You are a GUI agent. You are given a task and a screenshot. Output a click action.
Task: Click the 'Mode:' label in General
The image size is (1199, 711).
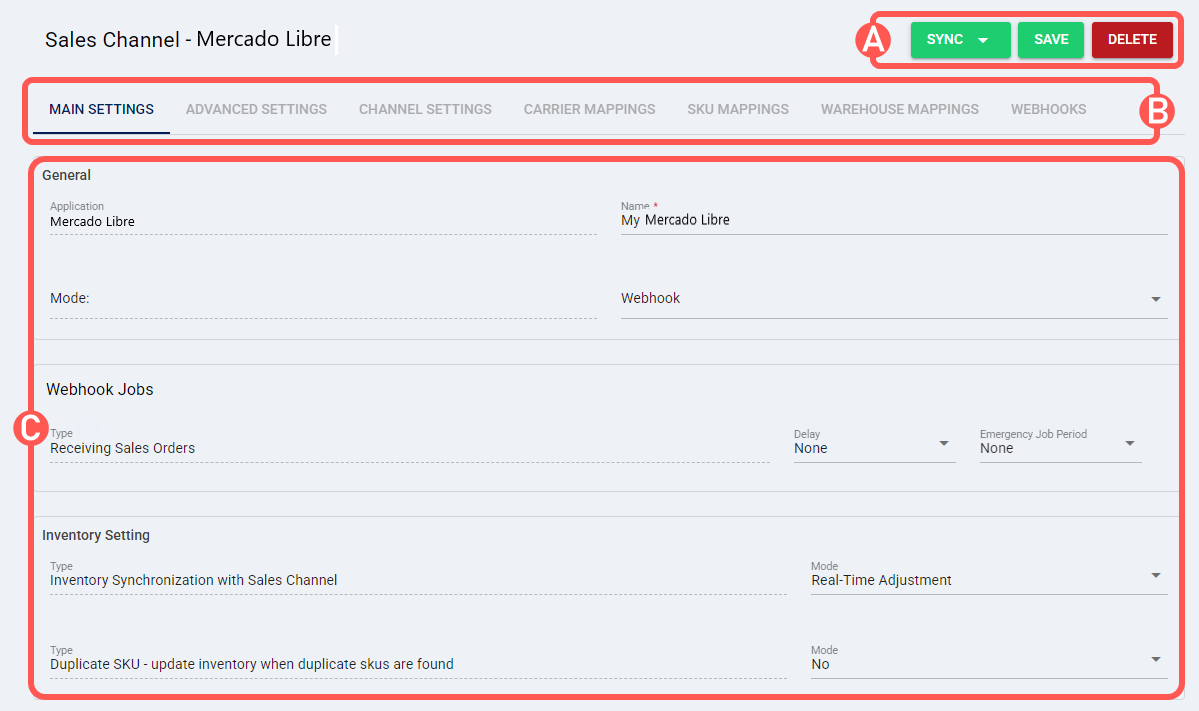(70, 298)
